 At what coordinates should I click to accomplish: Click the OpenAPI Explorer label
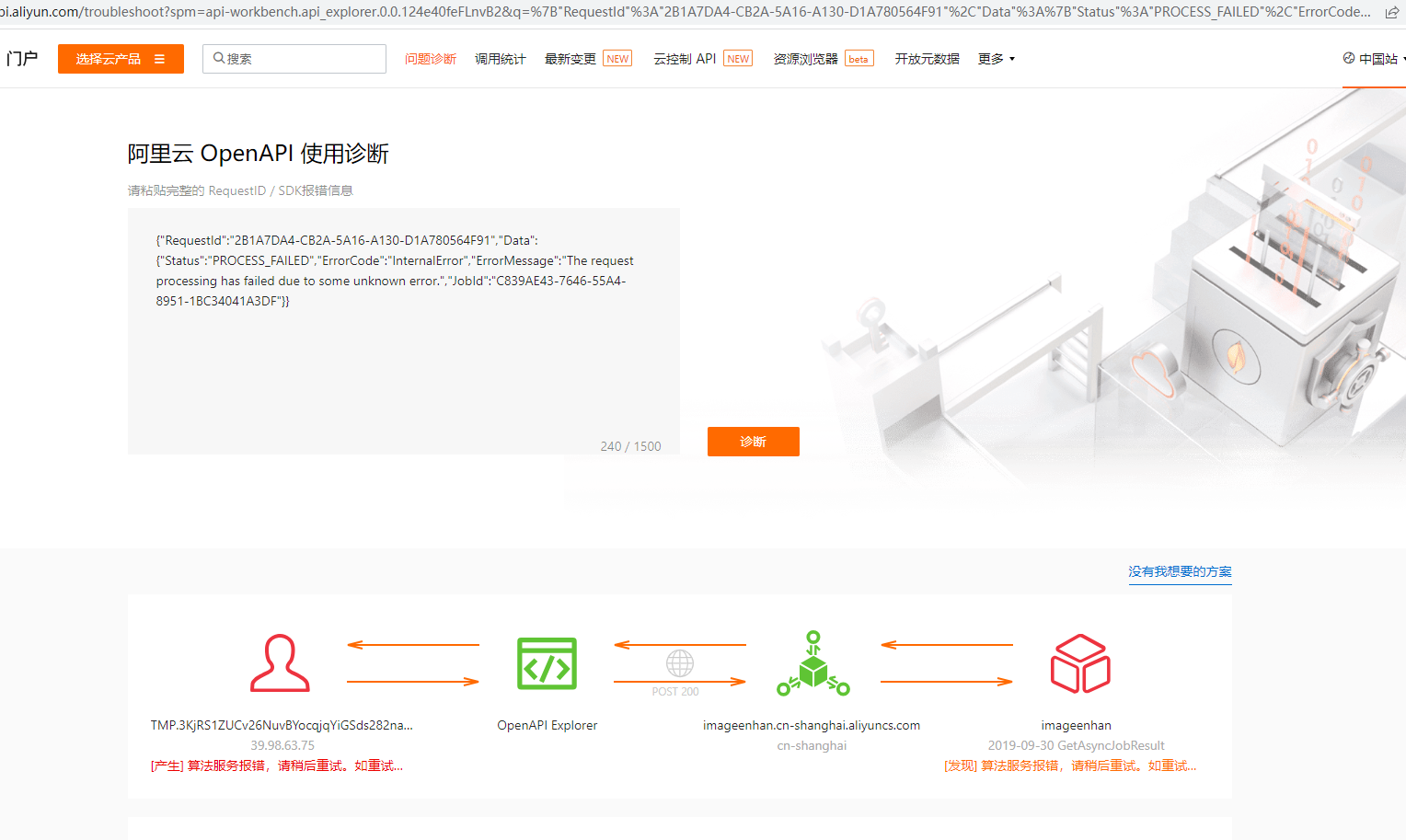(547, 725)
